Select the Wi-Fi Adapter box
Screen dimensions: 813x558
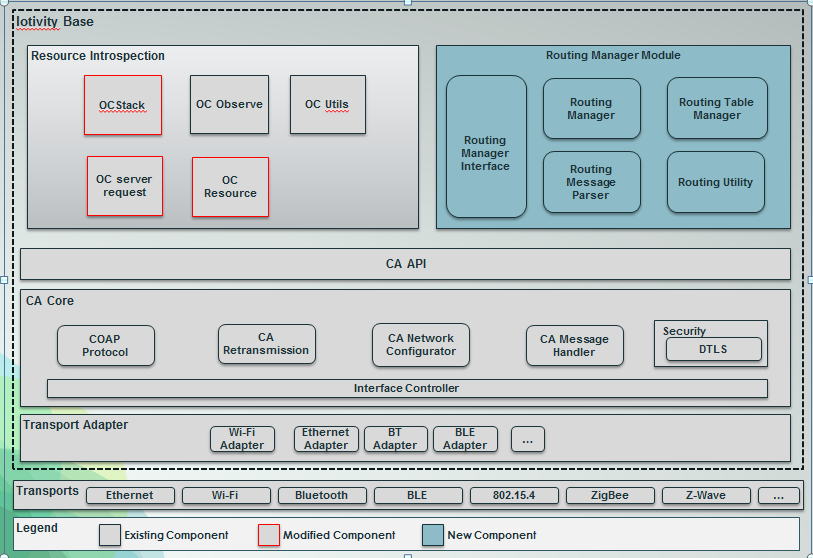click(x=242, y=439)
